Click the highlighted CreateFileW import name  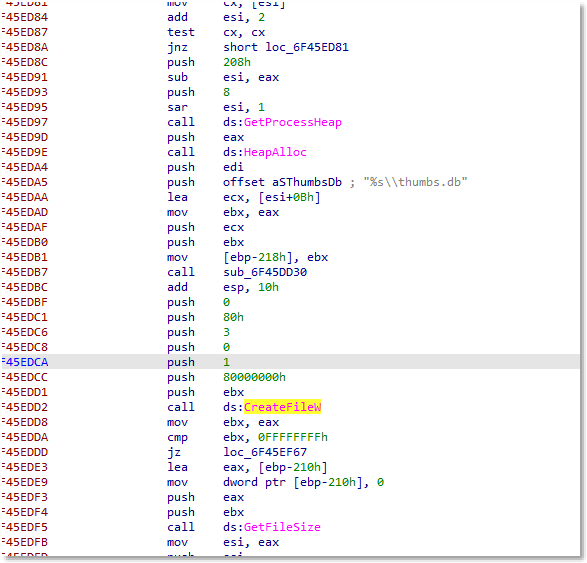pos(283,407)
